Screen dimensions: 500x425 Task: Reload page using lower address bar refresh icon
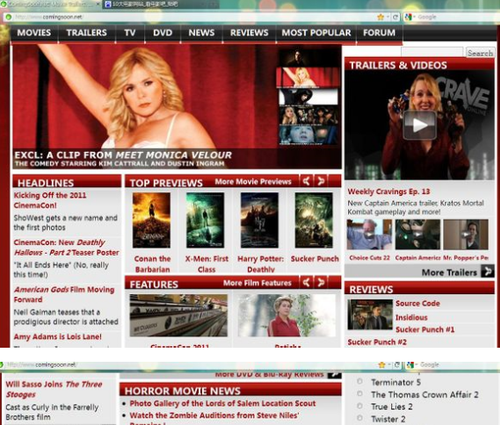pyautogui.click(x=397, y=365)
